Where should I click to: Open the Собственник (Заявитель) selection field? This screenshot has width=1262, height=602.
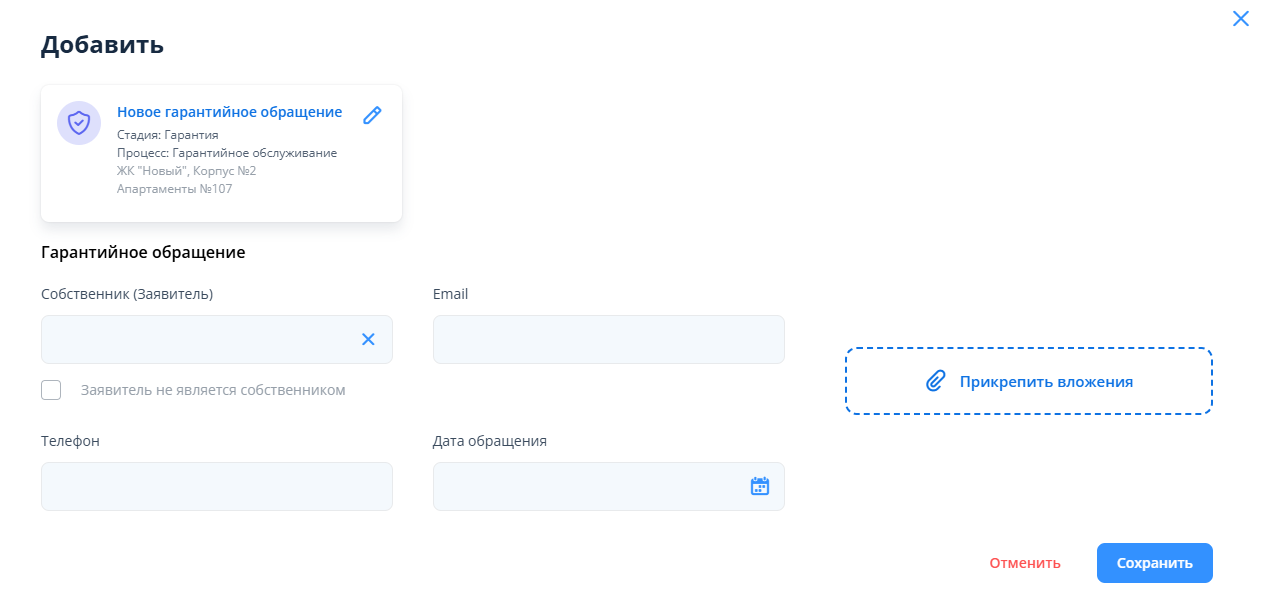pos(195,339)
